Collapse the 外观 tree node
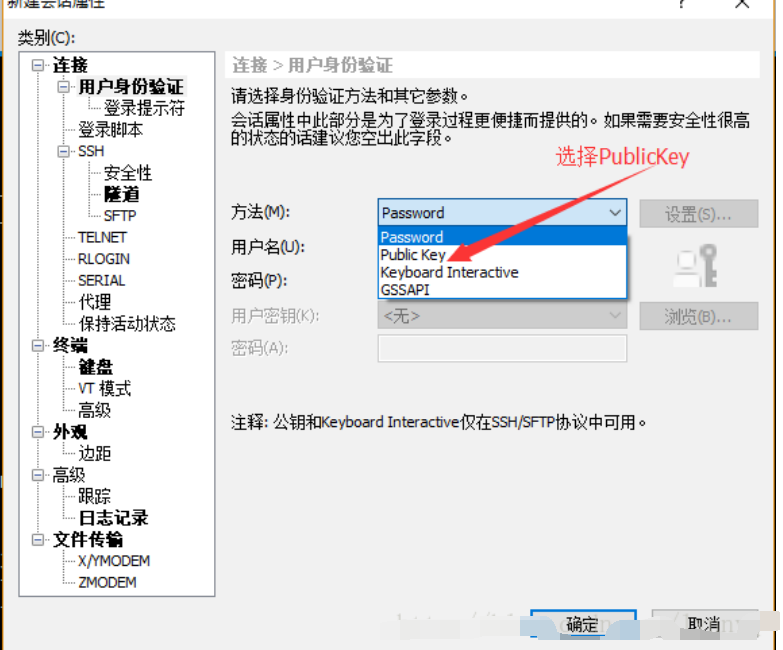 tap(38, 432)
